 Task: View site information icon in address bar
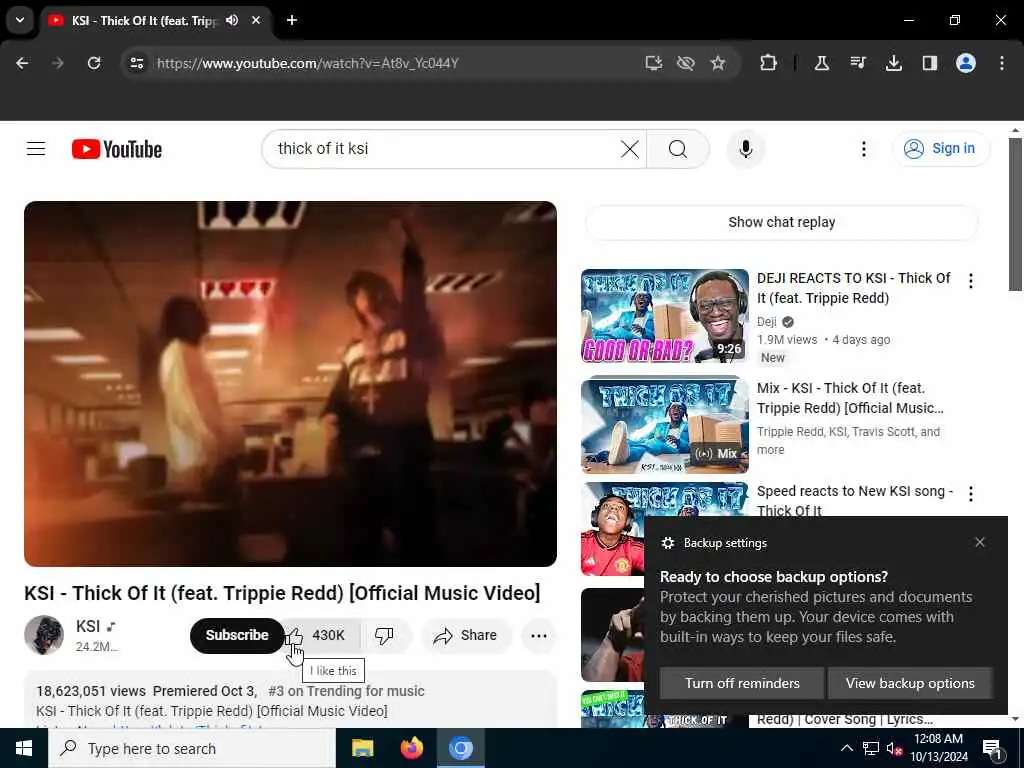click(x=136, y=63)
